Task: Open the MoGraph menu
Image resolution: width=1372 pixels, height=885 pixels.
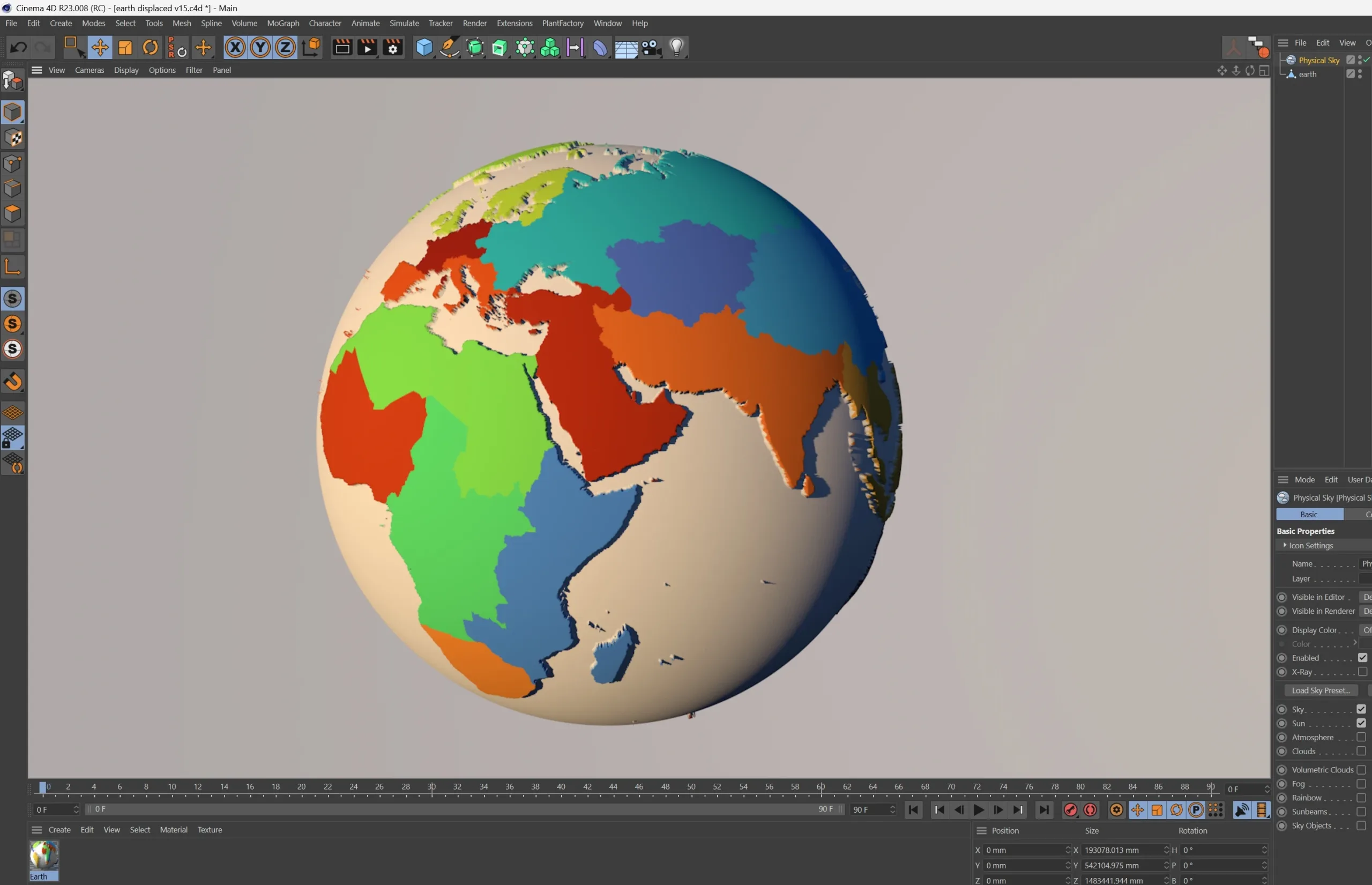Action: point(282,23)
